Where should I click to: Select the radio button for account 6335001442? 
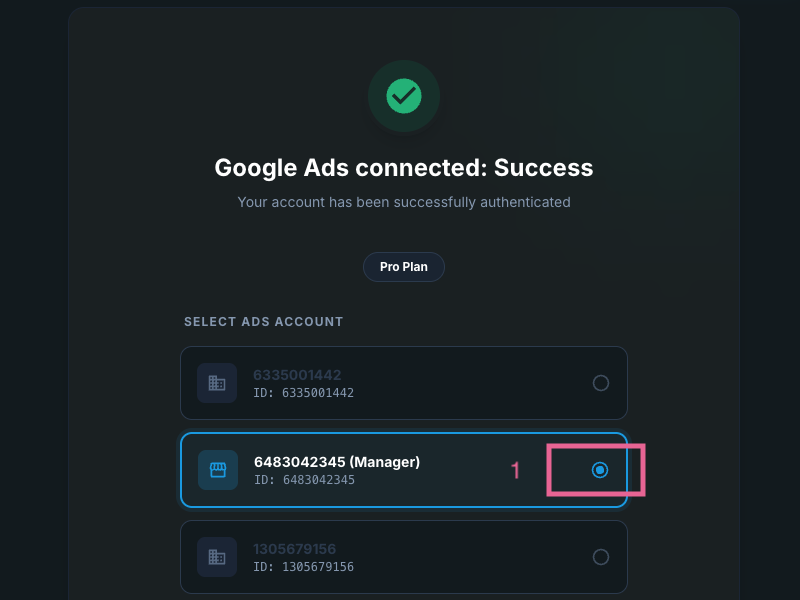click(x=601, y=383)
